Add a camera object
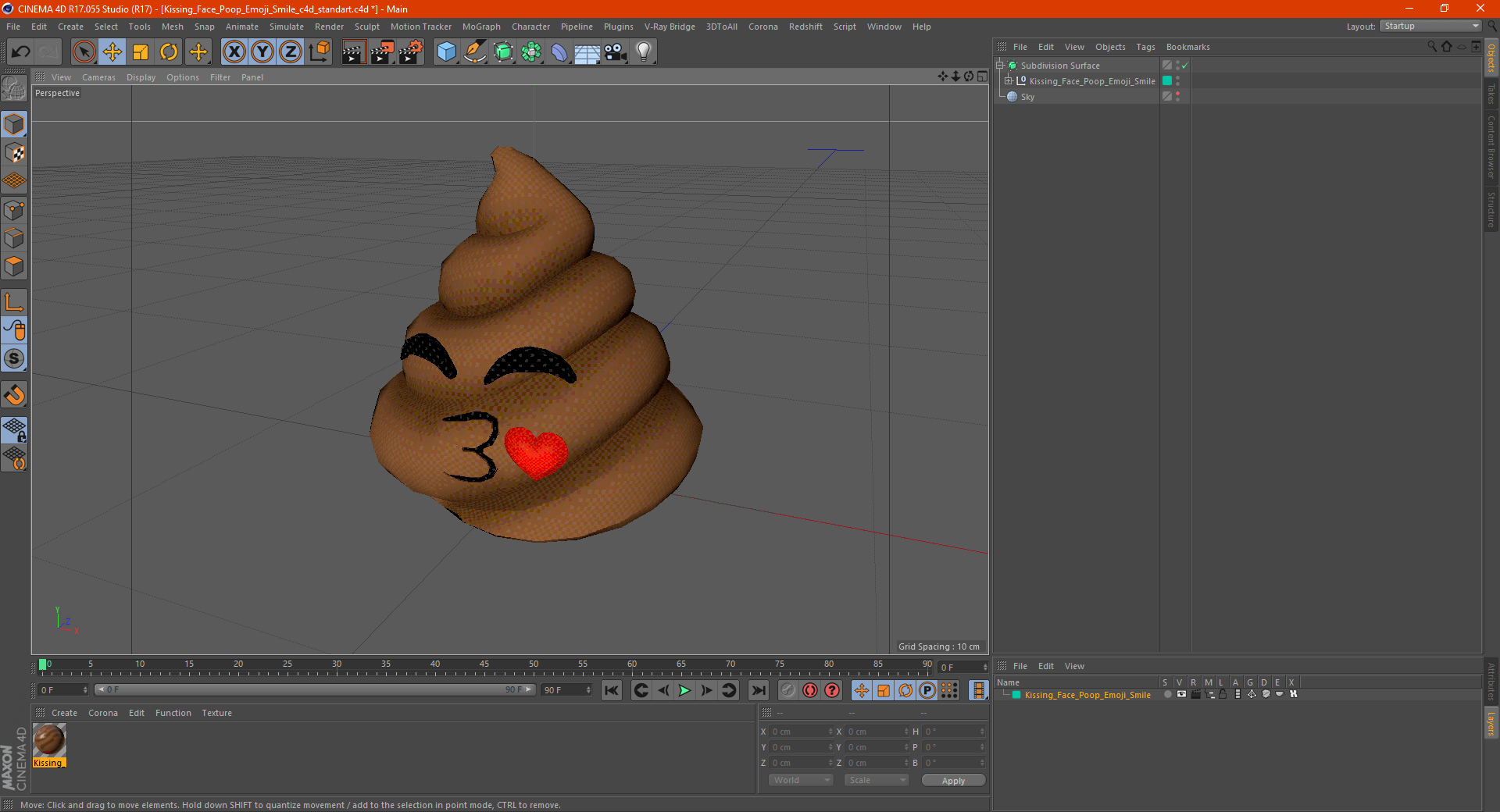The width and height of the screenshot is (1500, 812). tap(616, 52)
